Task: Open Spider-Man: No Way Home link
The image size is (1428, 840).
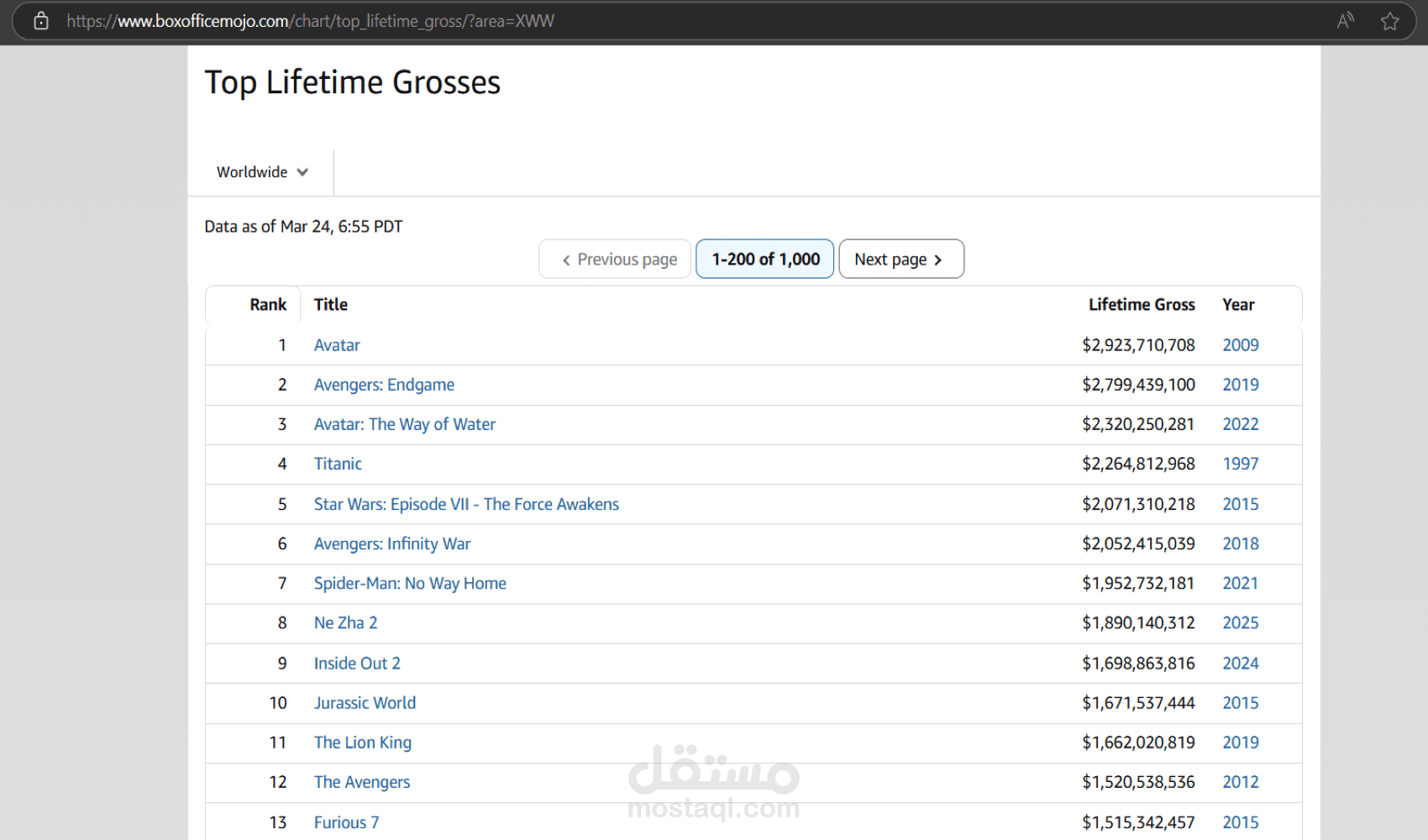Action: [410, 583]
